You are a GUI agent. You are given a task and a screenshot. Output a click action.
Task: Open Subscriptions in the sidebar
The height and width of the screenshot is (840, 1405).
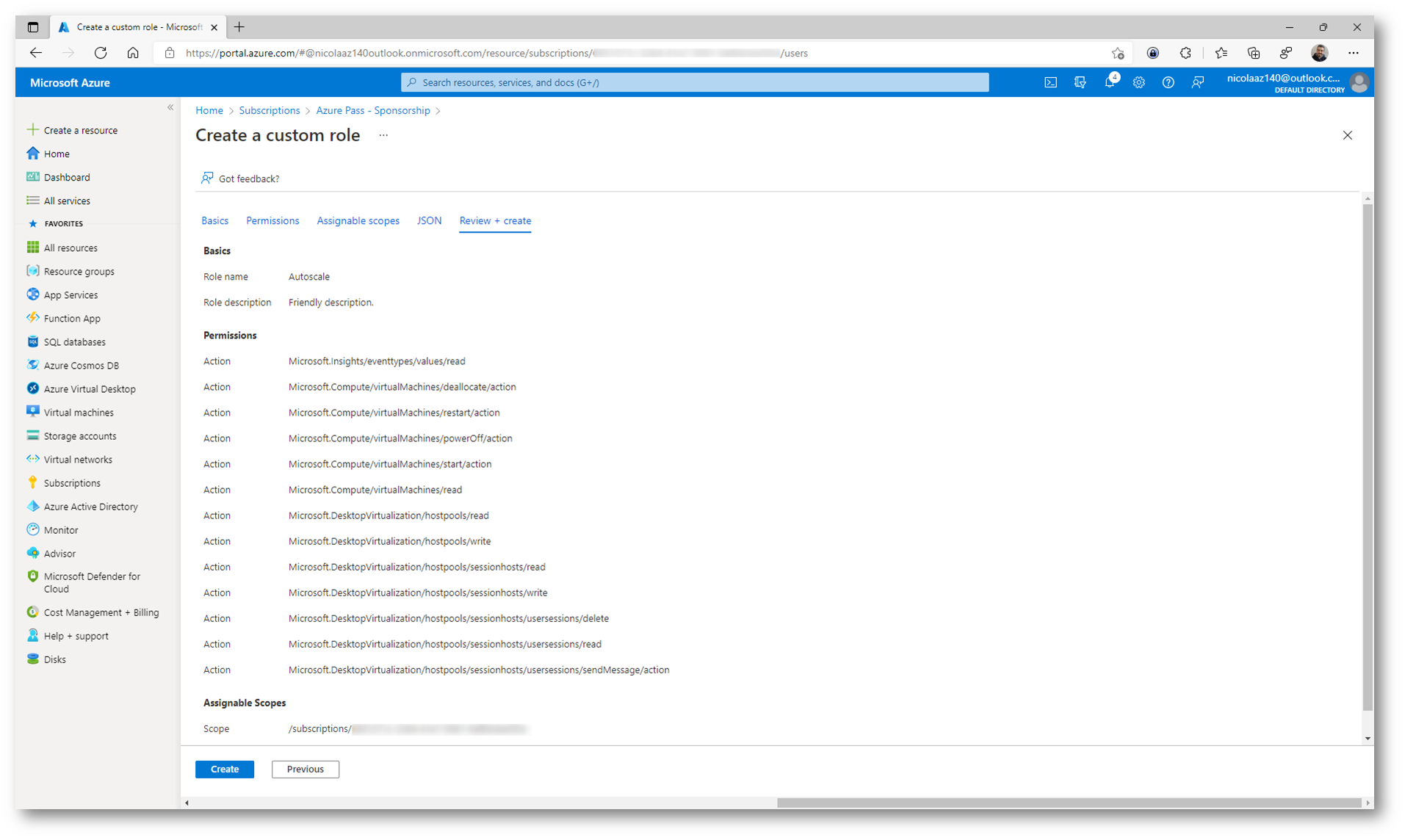point(71,482)
